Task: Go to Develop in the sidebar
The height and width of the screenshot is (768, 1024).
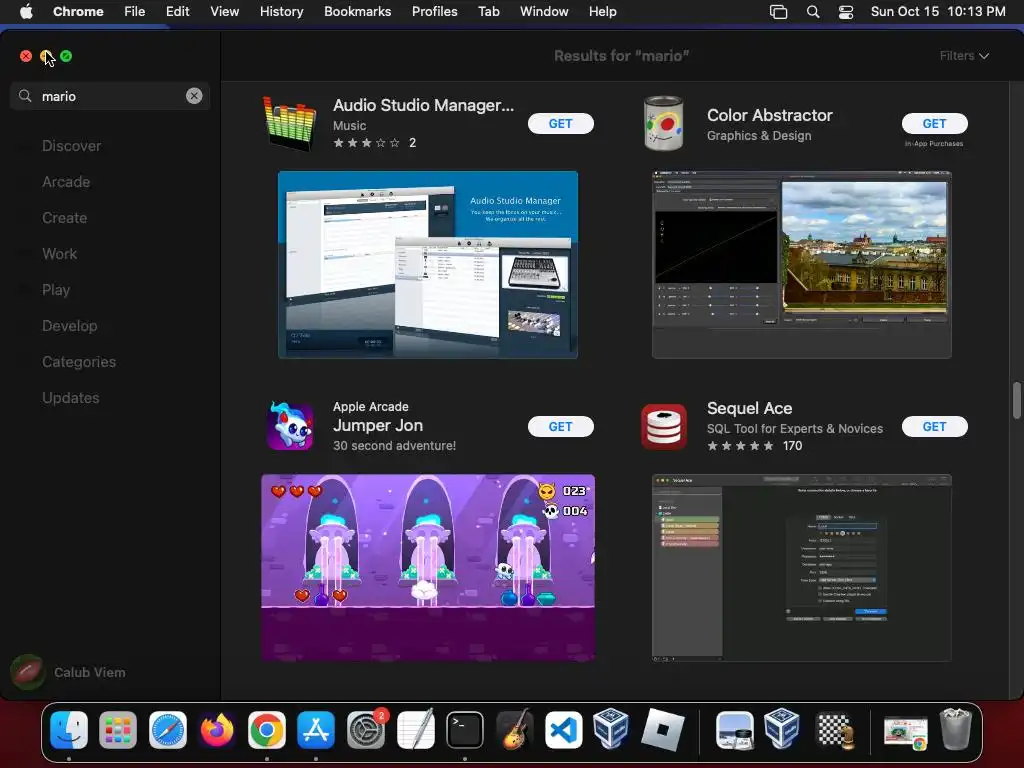Action: click(69, 325)
